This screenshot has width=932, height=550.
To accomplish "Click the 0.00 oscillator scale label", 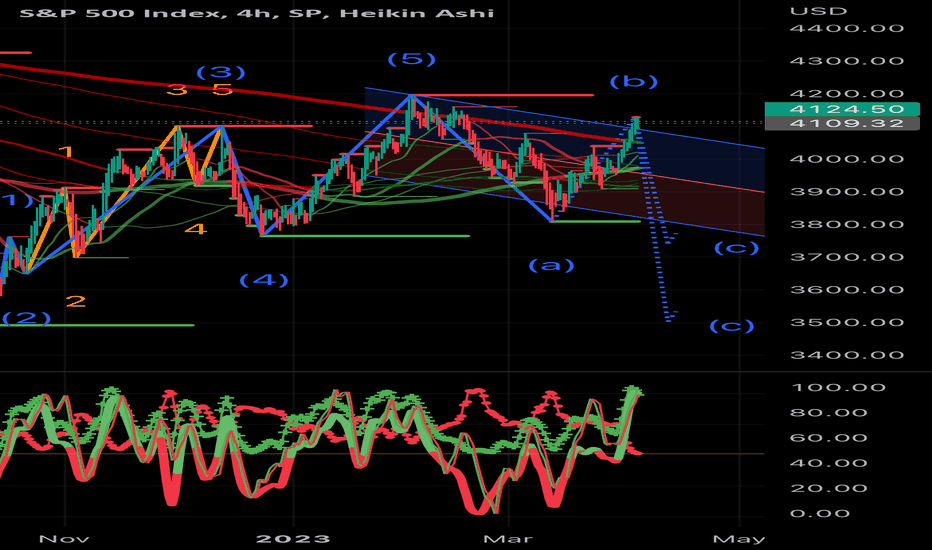I will coord(820,514).
